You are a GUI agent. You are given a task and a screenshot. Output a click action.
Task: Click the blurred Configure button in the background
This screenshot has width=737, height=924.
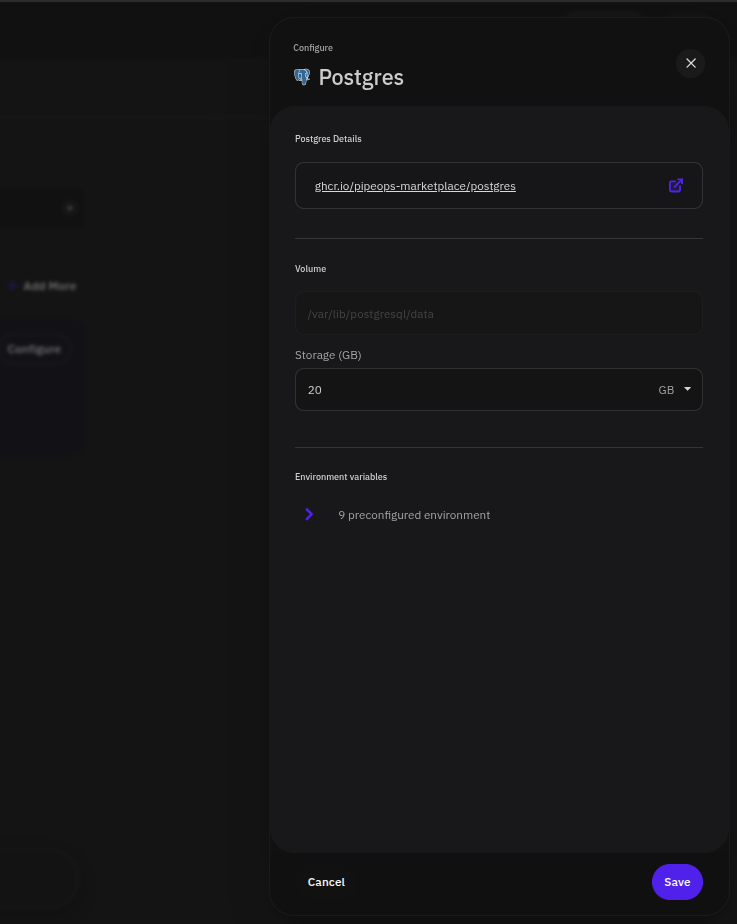tap(34, 349)
